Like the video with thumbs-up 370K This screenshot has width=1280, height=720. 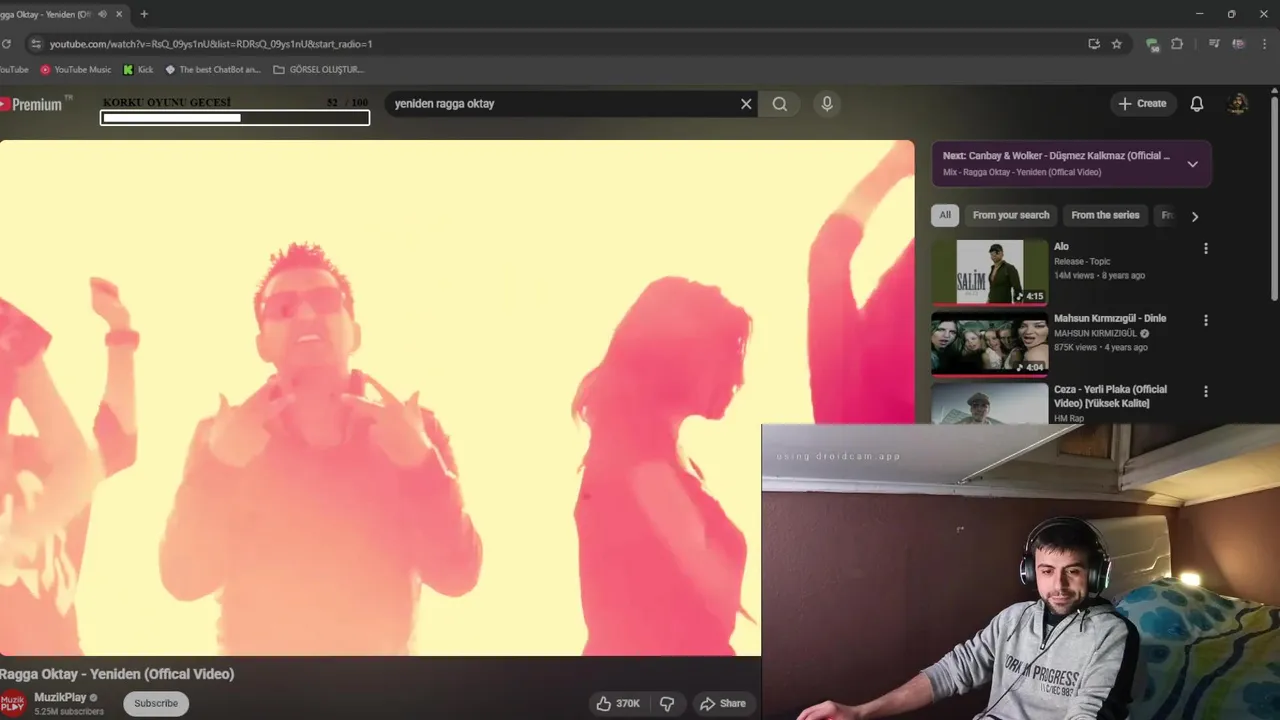[618, 704]
